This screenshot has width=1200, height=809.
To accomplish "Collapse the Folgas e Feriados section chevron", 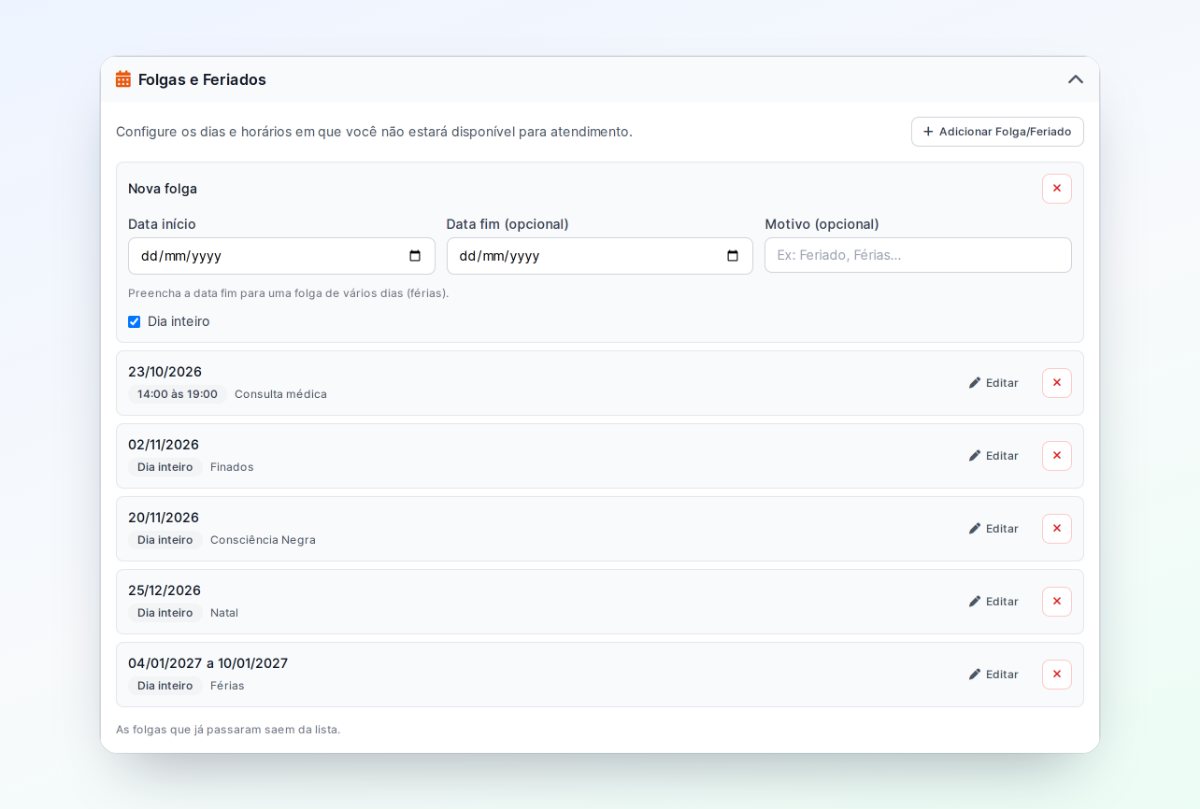I will 1075,79.
